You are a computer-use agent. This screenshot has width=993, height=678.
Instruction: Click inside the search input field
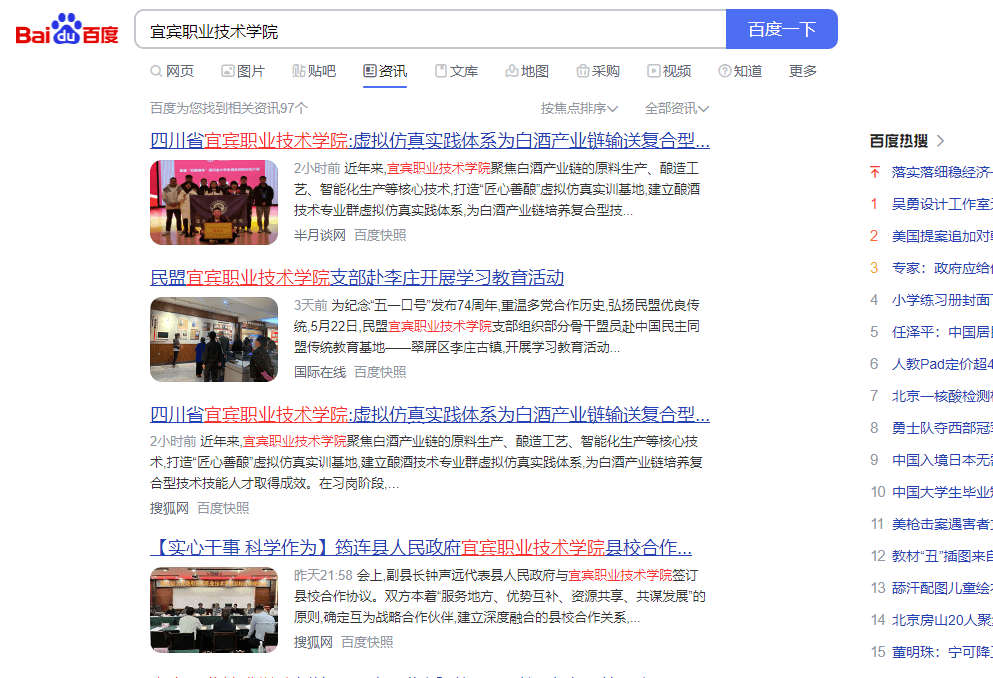tap(430, 30)
